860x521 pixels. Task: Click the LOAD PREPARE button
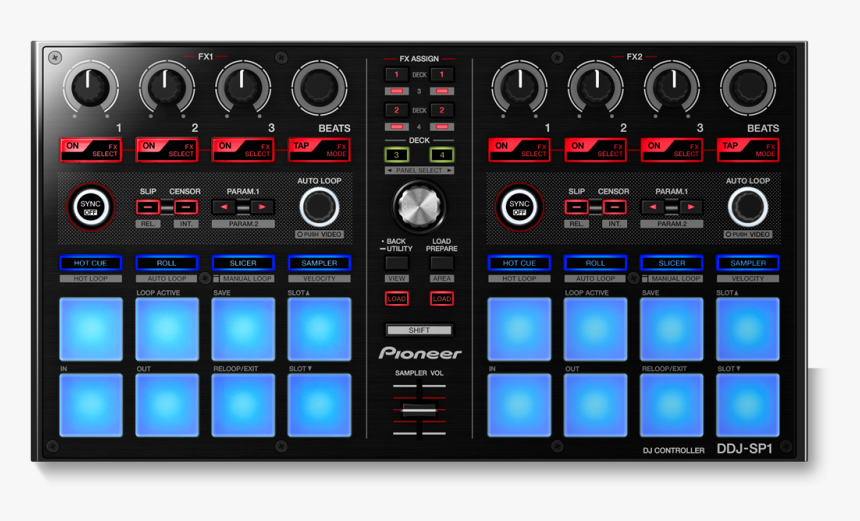coord(442,263)
